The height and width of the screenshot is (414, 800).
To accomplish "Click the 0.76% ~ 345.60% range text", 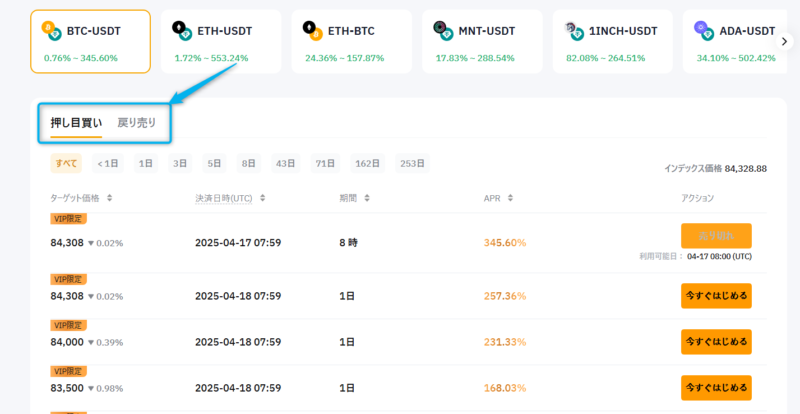I will point(81,58).
